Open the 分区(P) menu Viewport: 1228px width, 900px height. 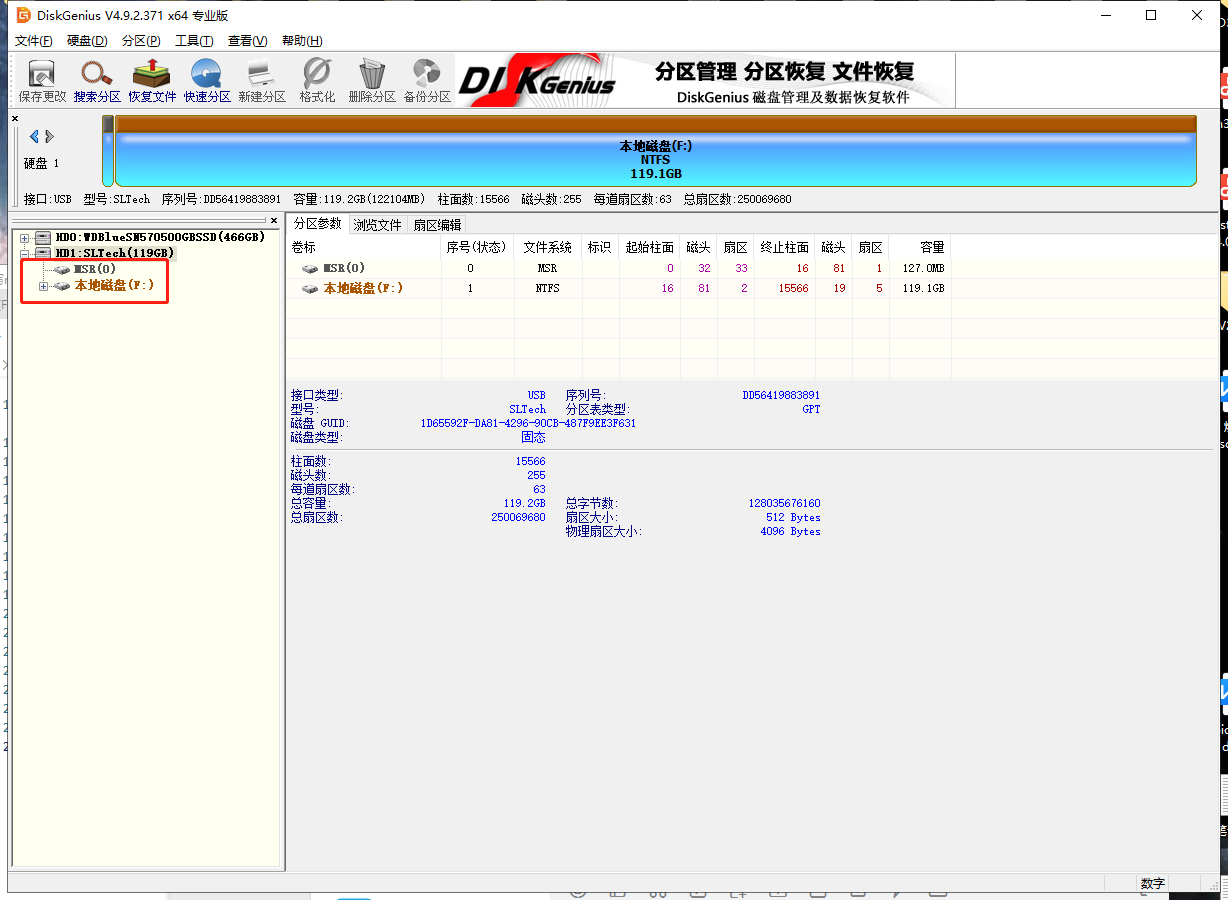[141, 41]
